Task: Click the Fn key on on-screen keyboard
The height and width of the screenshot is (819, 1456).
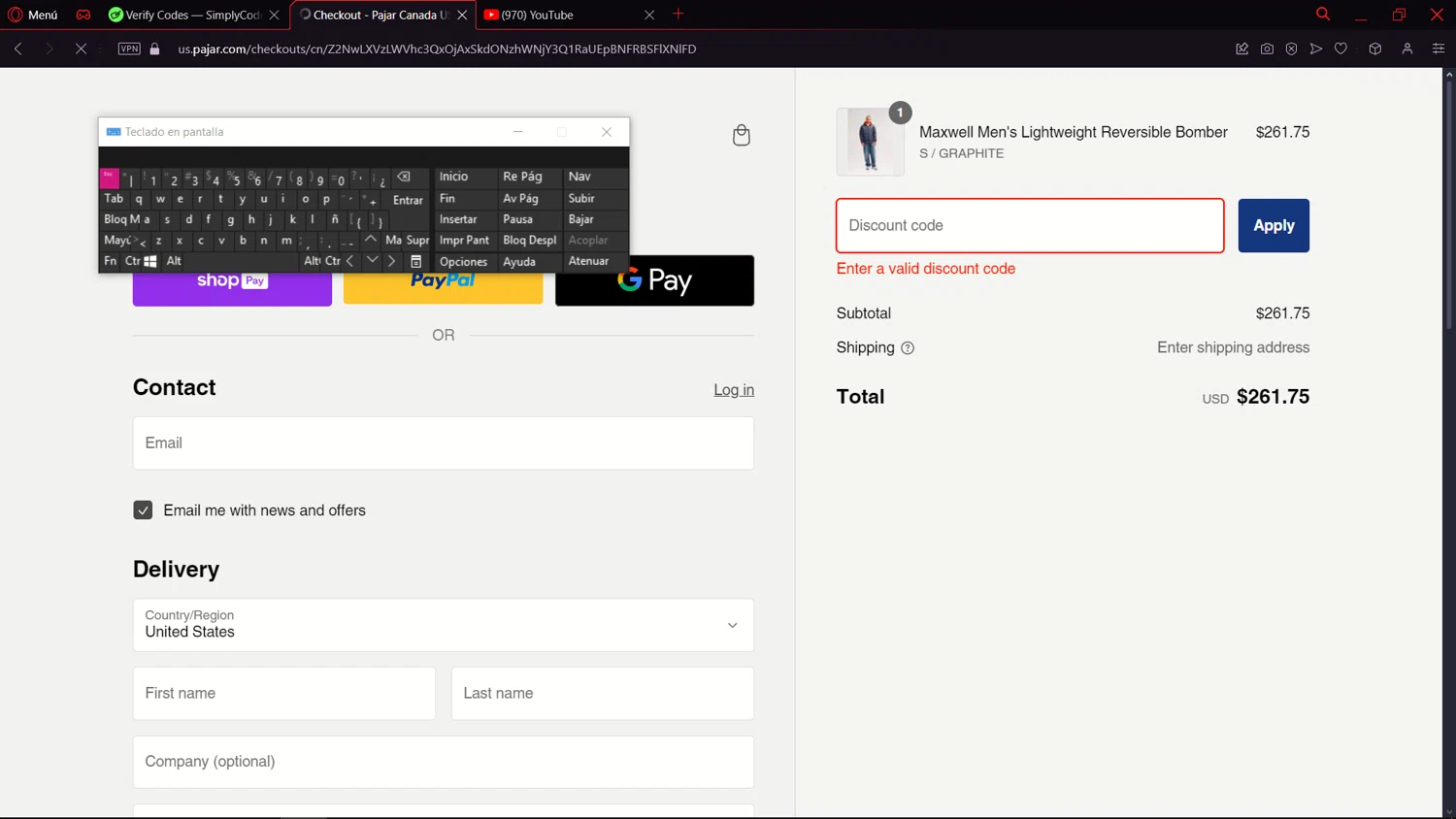Action: [110, 261]
